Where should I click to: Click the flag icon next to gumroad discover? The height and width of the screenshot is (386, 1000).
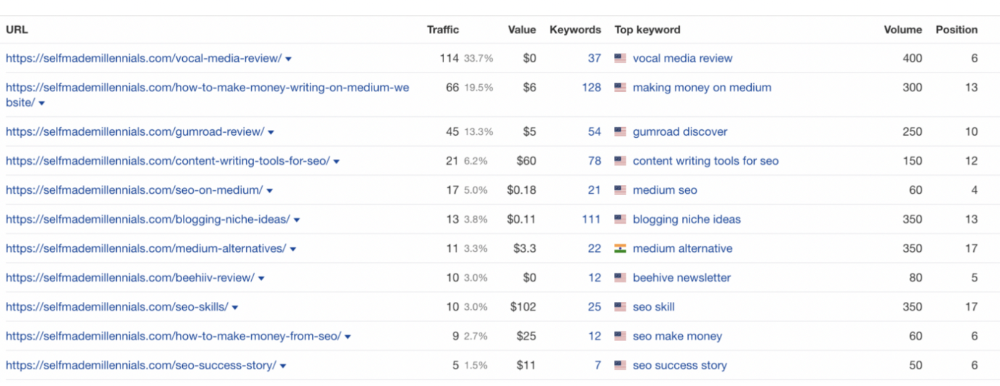[x=620, y=131]
